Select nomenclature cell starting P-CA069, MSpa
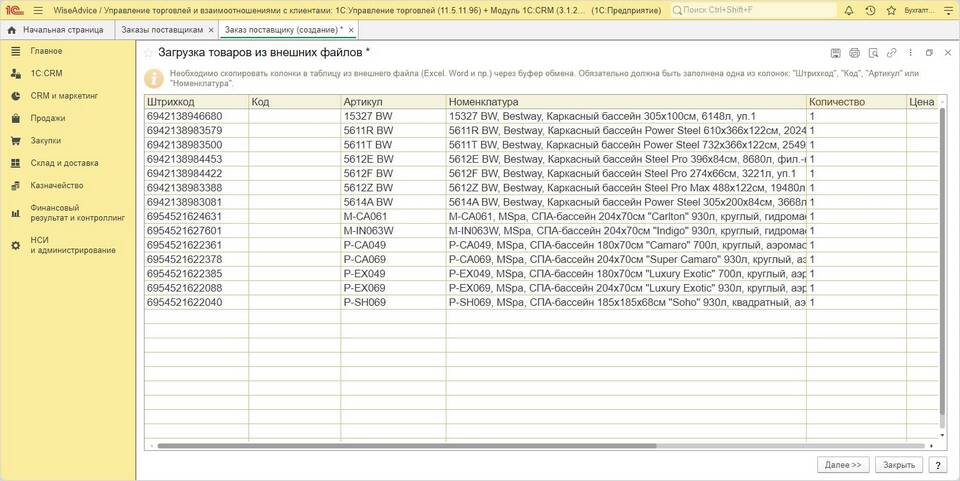This screenshot has height=481, width=960. click(x=626, y=259)
